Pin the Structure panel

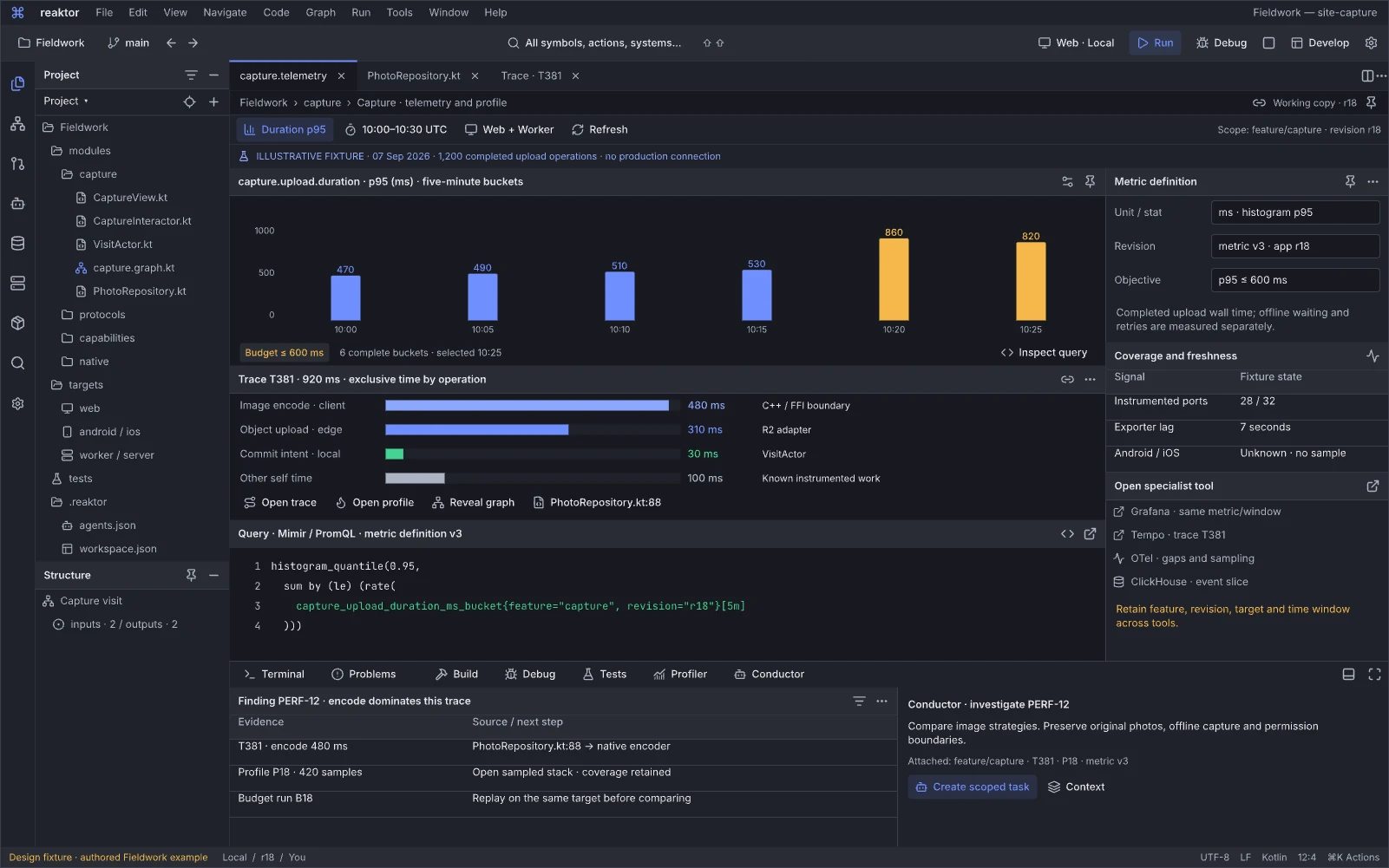click(x=191, y=575)
